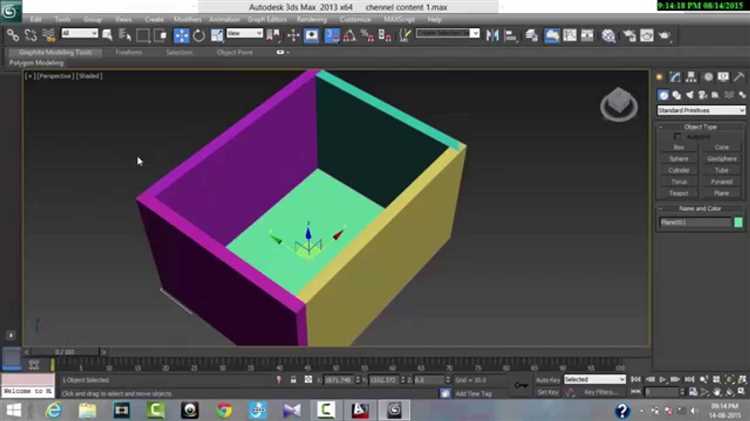Click the Teapot primitive button
Image resolution: width=750 pixels, height=421 pixels.
pos(679,193)
